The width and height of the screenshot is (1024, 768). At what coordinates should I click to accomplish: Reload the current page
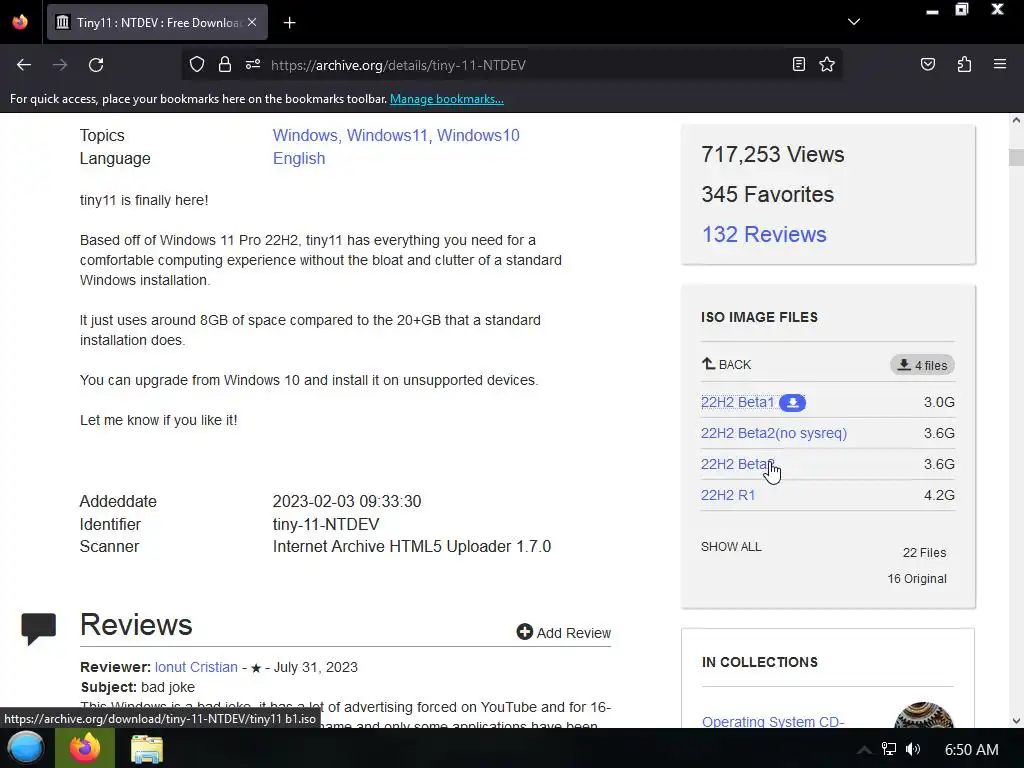click(x=96, y=65)
